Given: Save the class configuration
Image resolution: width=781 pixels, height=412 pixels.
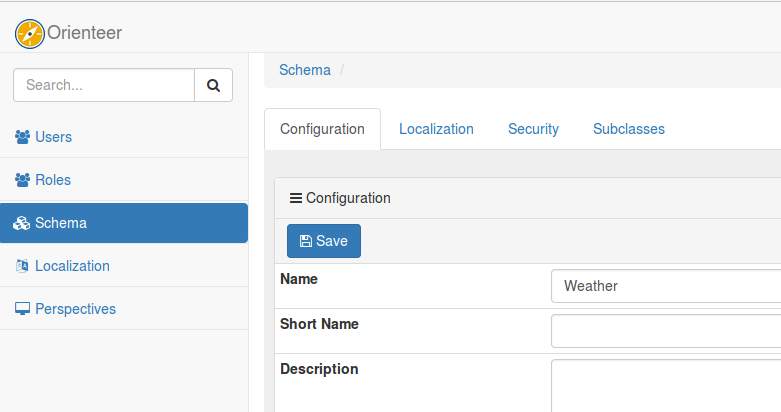Looking at the screenshot, I should pos(323,241).
